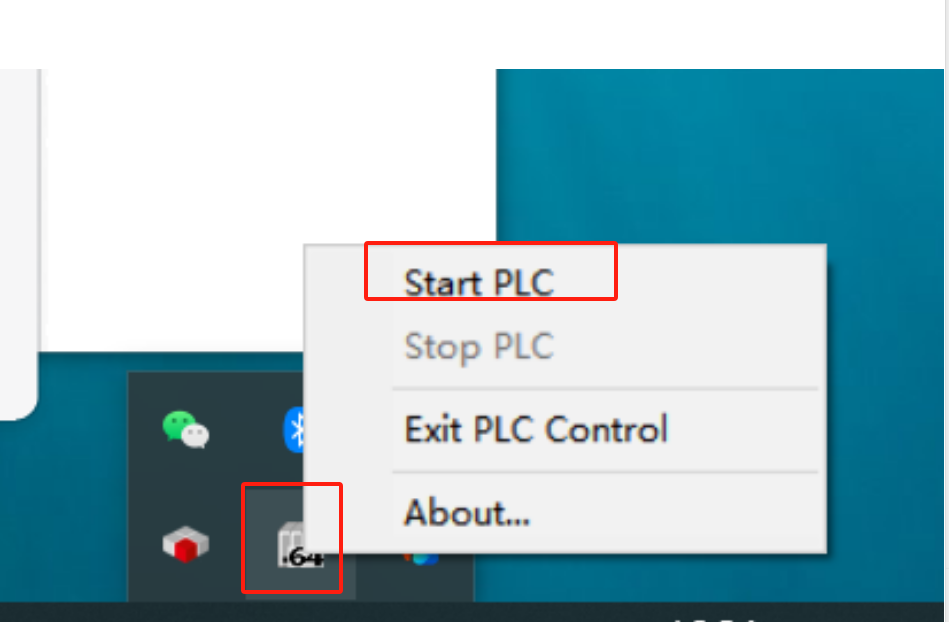Click the separator line above About...
This screenshot has height=622, width=949.
(605, 472)
